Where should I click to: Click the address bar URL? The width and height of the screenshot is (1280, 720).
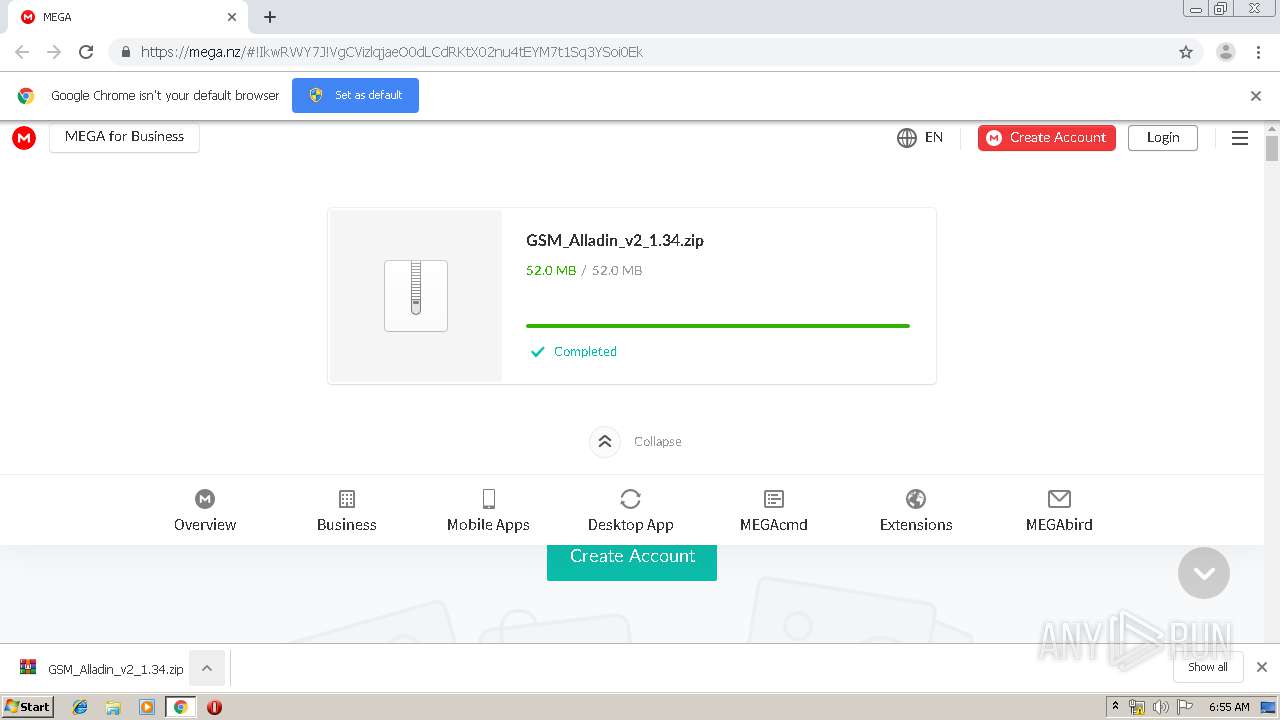[x=392, y=52]
